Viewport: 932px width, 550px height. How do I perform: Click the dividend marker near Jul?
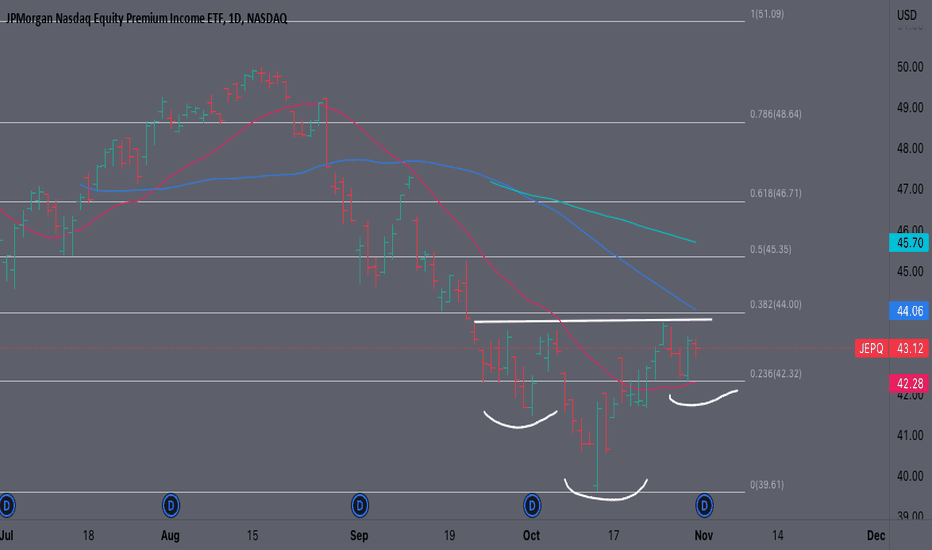click(x=7, y=506)
